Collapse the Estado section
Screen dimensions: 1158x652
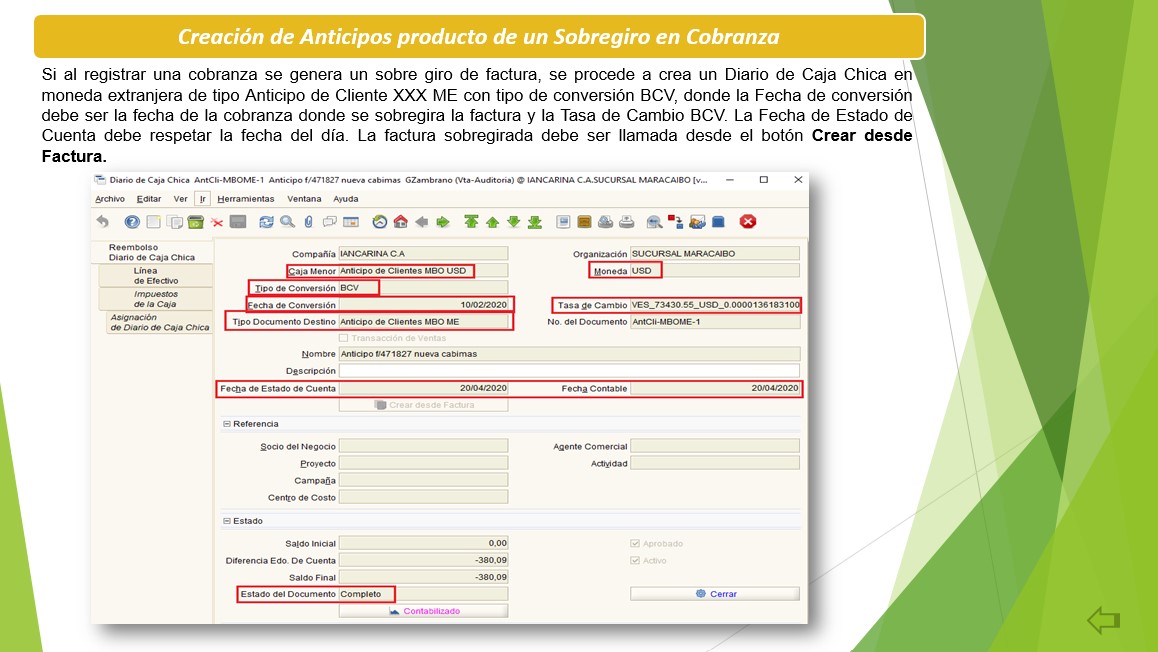tap(227, 521)
